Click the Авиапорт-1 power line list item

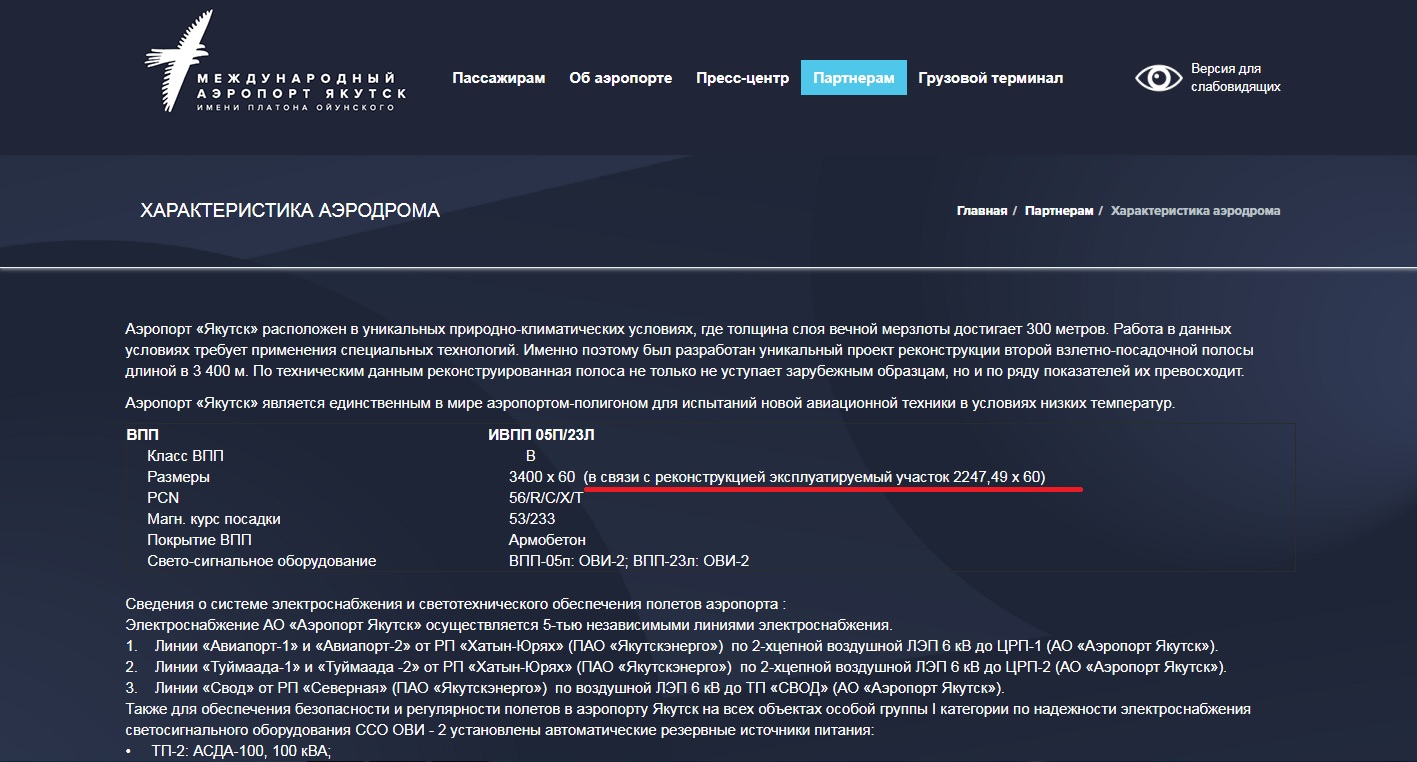[x=673, y=646]
